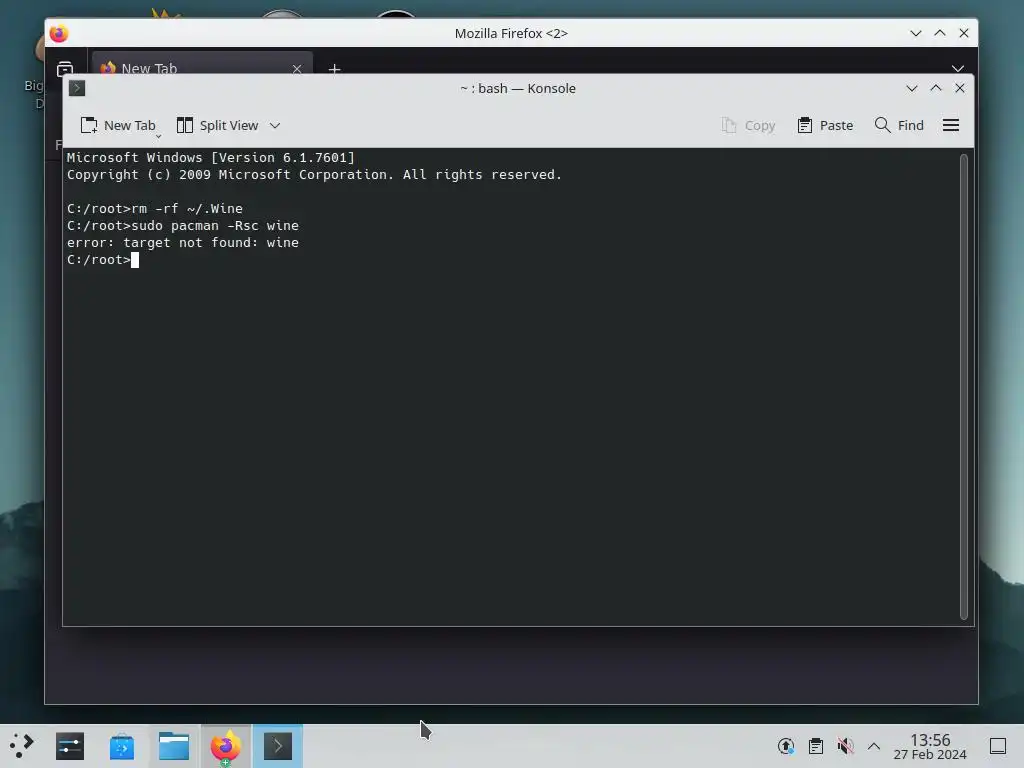This screenshot has width=1024, height=768.
Task: Click the Firefox logo in window title bar
Action: pos(59,33)
